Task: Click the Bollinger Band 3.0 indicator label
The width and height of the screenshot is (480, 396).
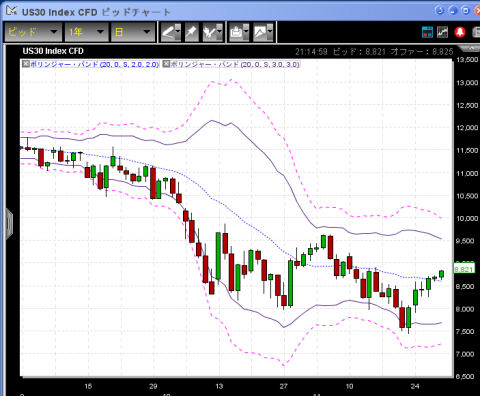Action: pyautogui.click(x=235, y=64)
